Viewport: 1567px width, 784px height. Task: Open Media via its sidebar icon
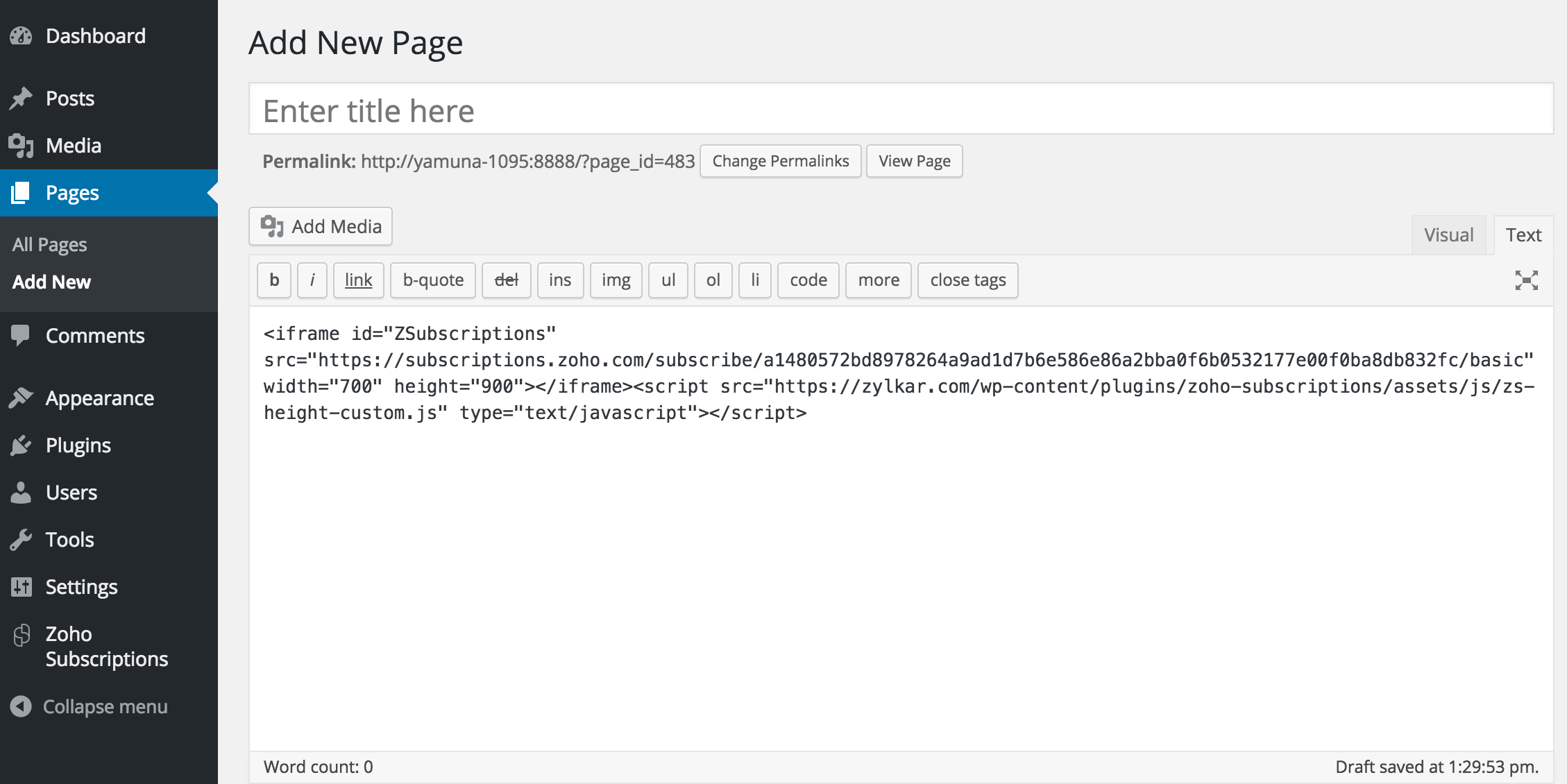point(21,146)
